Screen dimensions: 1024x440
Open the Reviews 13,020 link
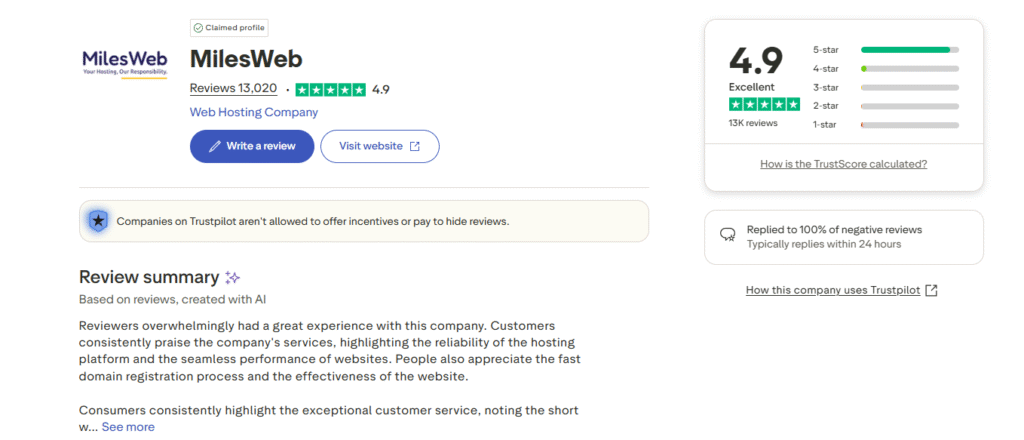(x=233, y=89)
